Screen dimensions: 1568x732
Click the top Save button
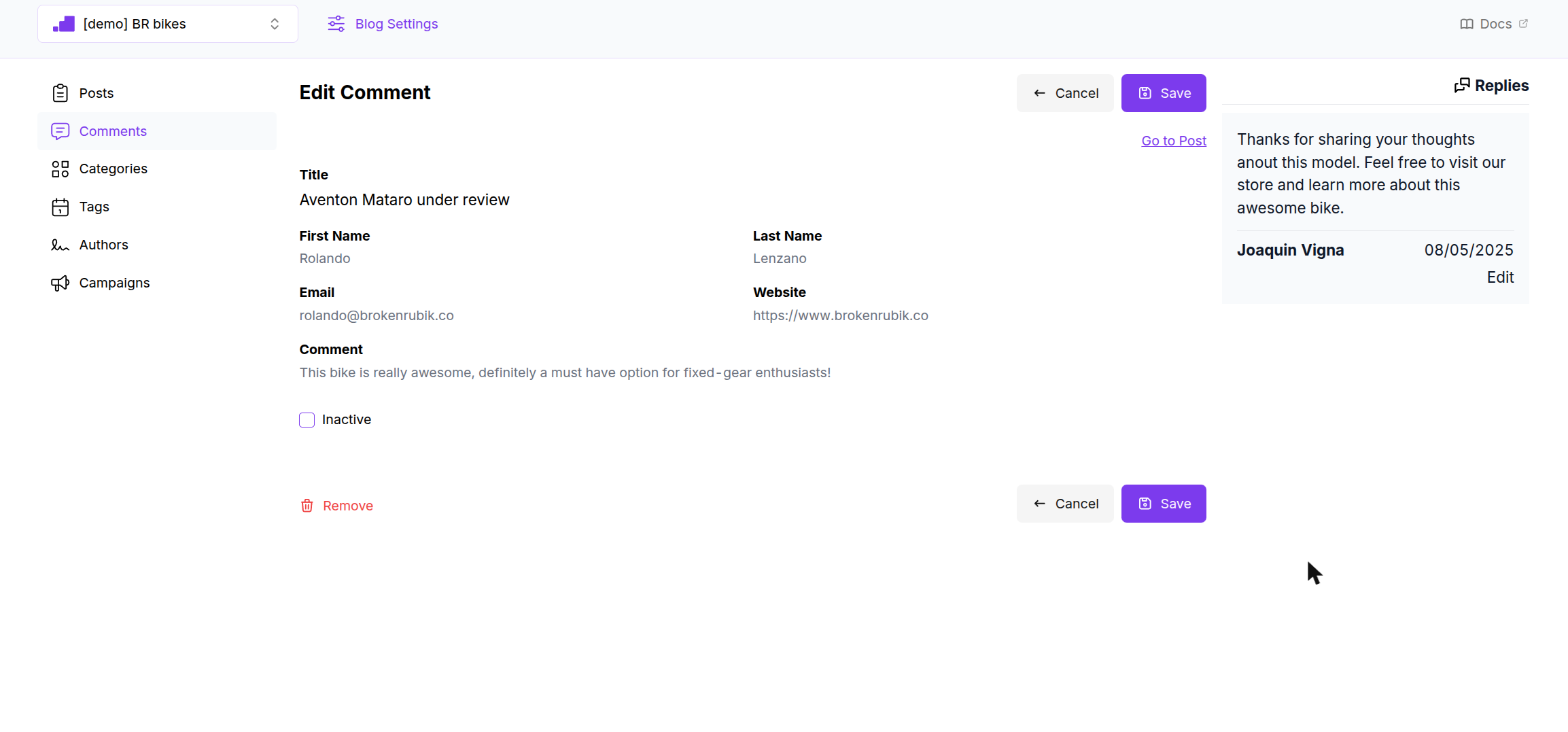click(x=1163, y=93)
